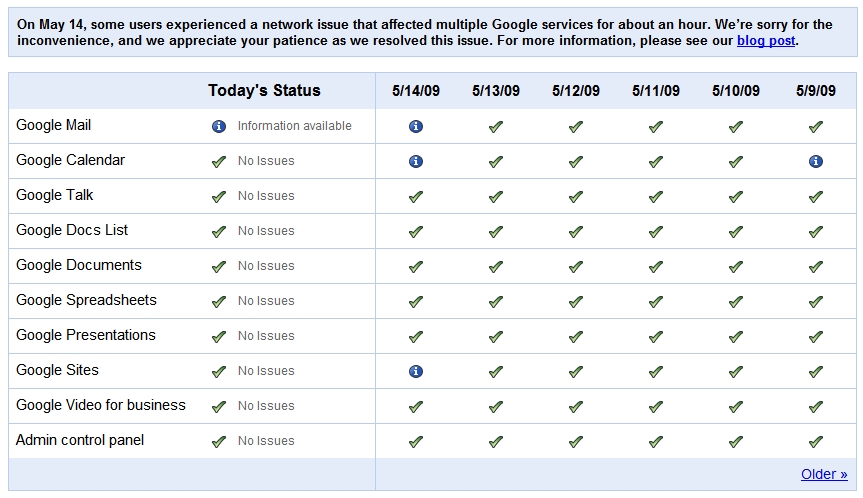Click the Google Sites service name
This screenshot has width=863, height=498.
pyautogui.click(x=57, y=371)
